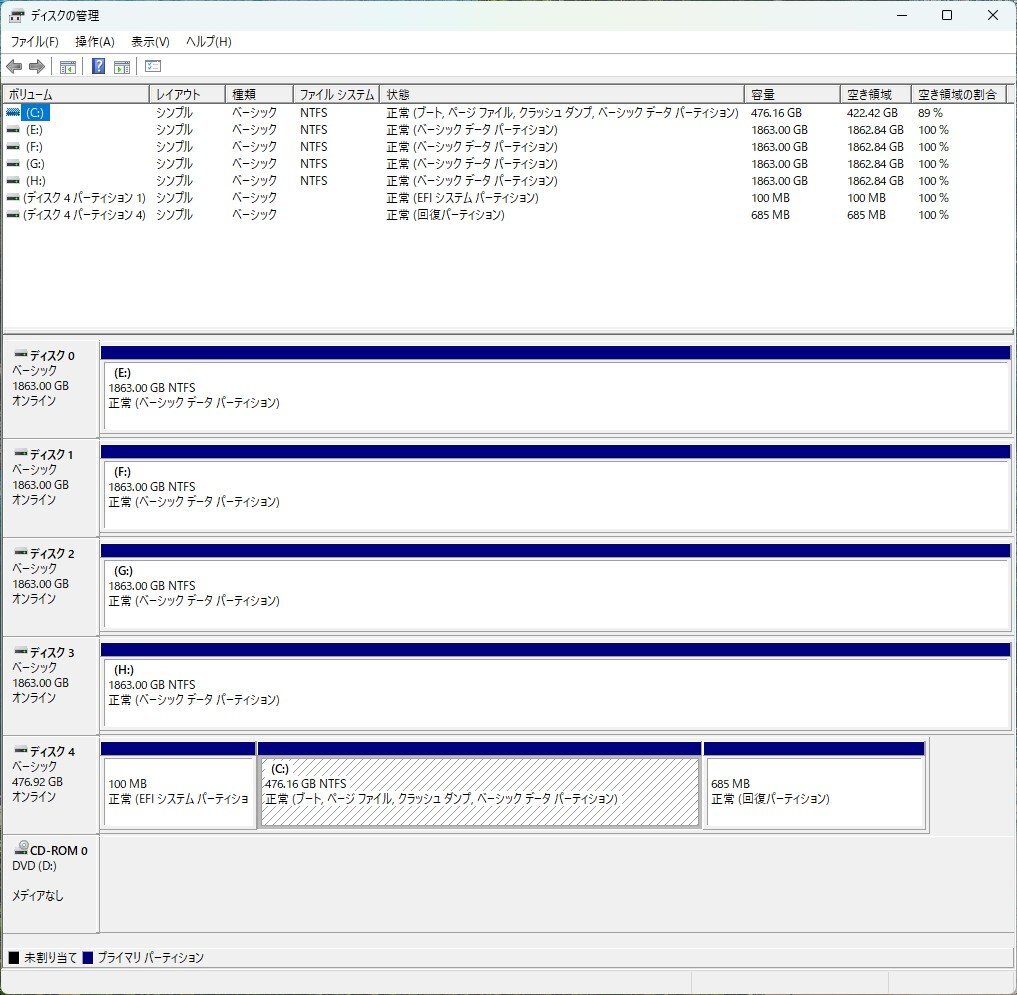Viewport: 1017px width, 995px height.
Task: Toggle the console tree show/hide icon
Action: click(x=68, y=67)
